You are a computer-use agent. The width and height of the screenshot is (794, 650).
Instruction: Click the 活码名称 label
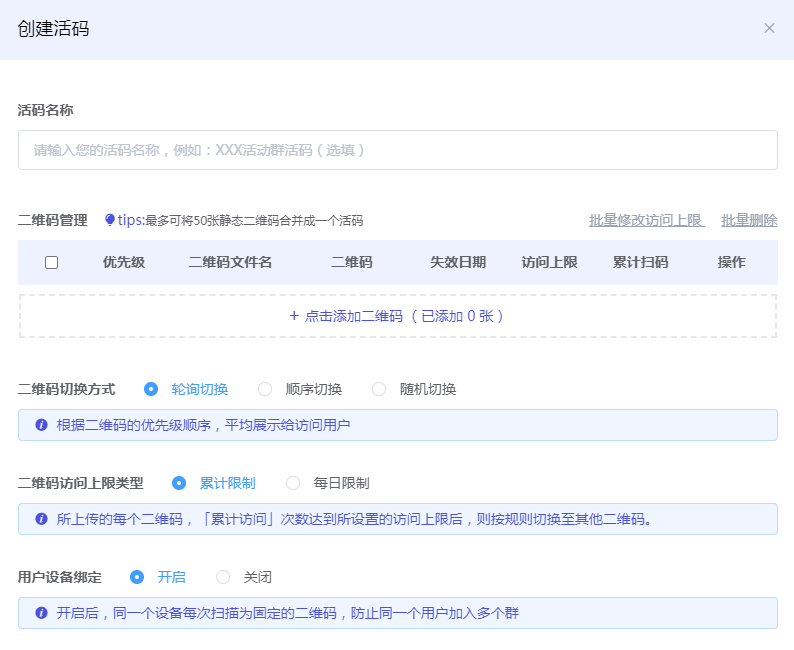pos(46,110)
